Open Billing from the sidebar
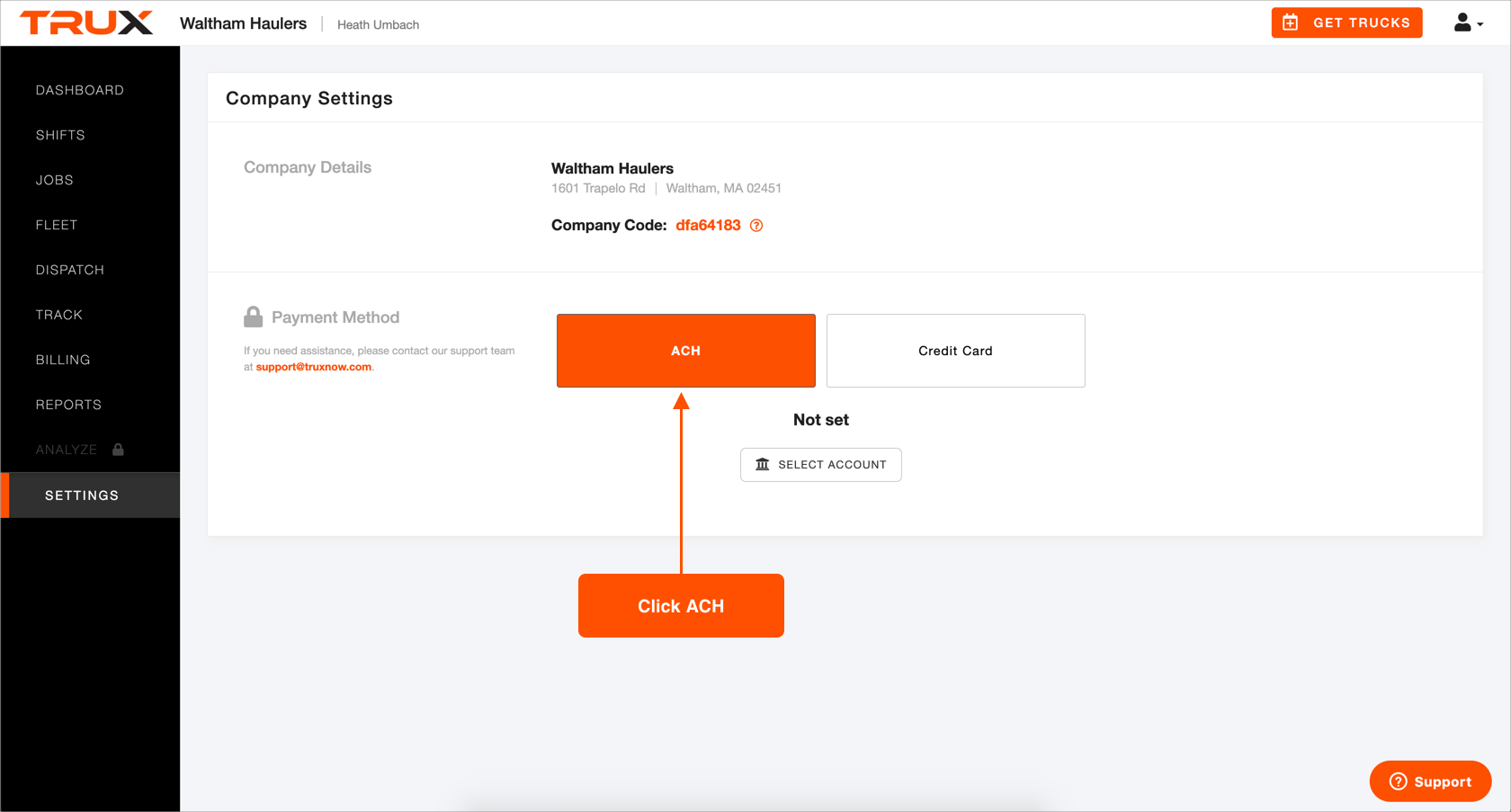1511x812 pixels. 63,360
